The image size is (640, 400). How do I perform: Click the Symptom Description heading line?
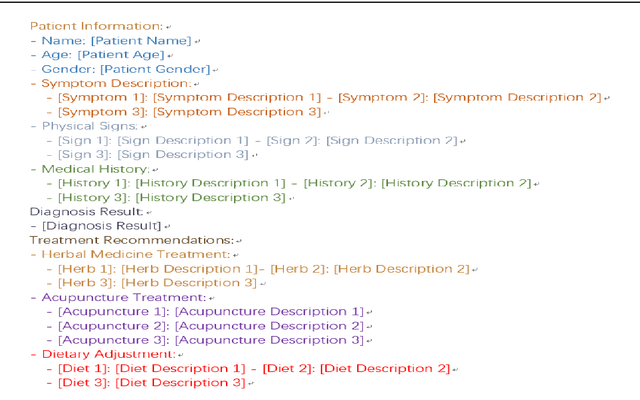(x=102, y=83)
